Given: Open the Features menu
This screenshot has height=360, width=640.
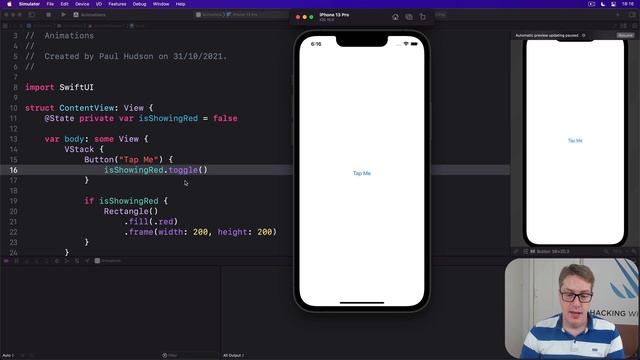Looking at the screenshot, I should tap(117, 4).
